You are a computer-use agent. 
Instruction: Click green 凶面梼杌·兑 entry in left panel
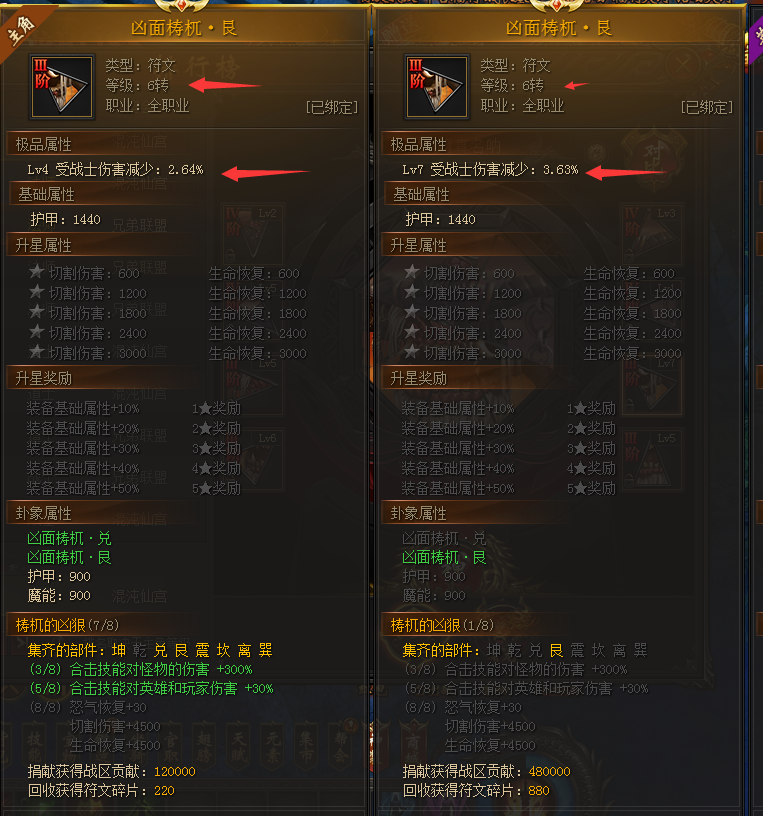(69, 538)
